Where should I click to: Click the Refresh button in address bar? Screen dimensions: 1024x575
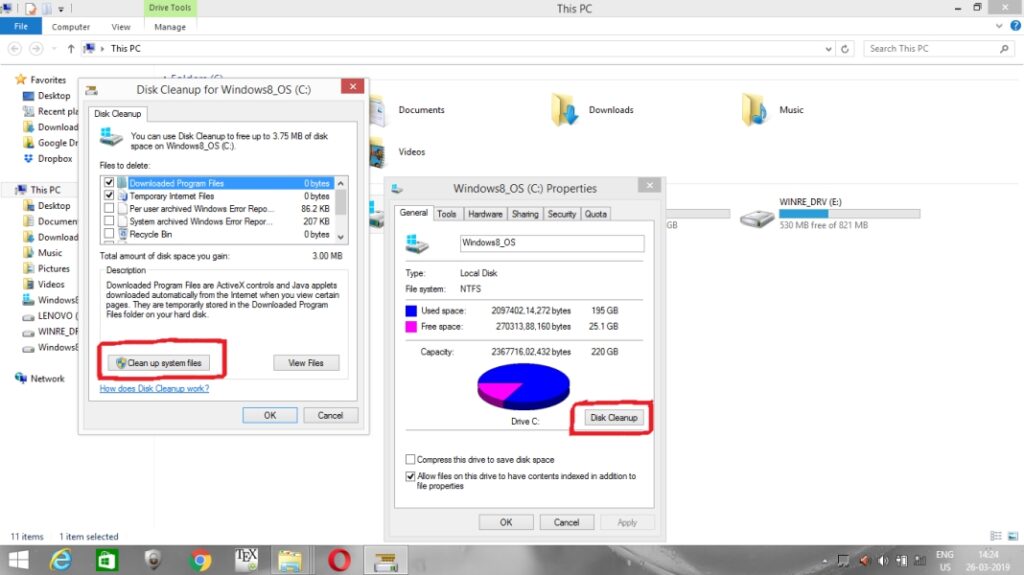tap(844, 49)
